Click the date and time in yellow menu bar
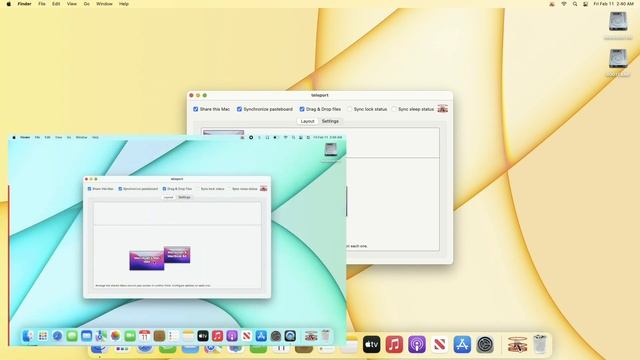 point(613,4)
